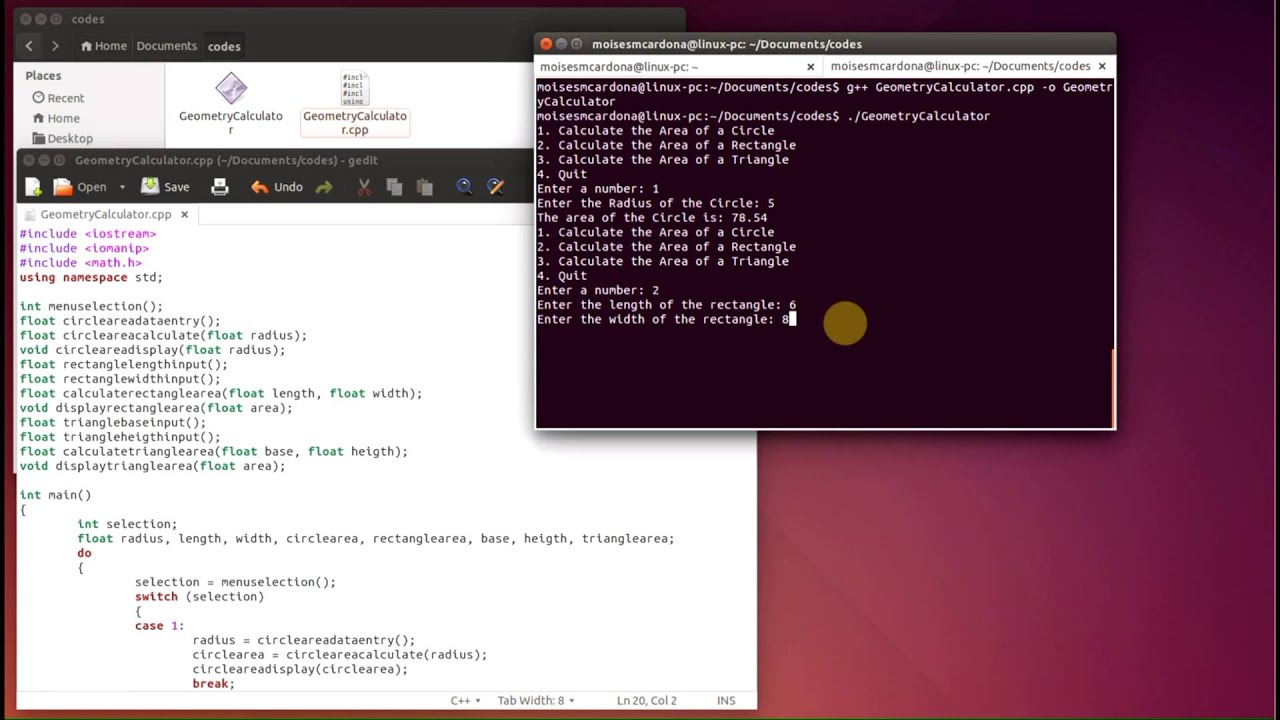The width and height of the screenshot is (1280, 720).
Task: Save the GeometryCalculator.cpp file
Action: click(165, 187)
